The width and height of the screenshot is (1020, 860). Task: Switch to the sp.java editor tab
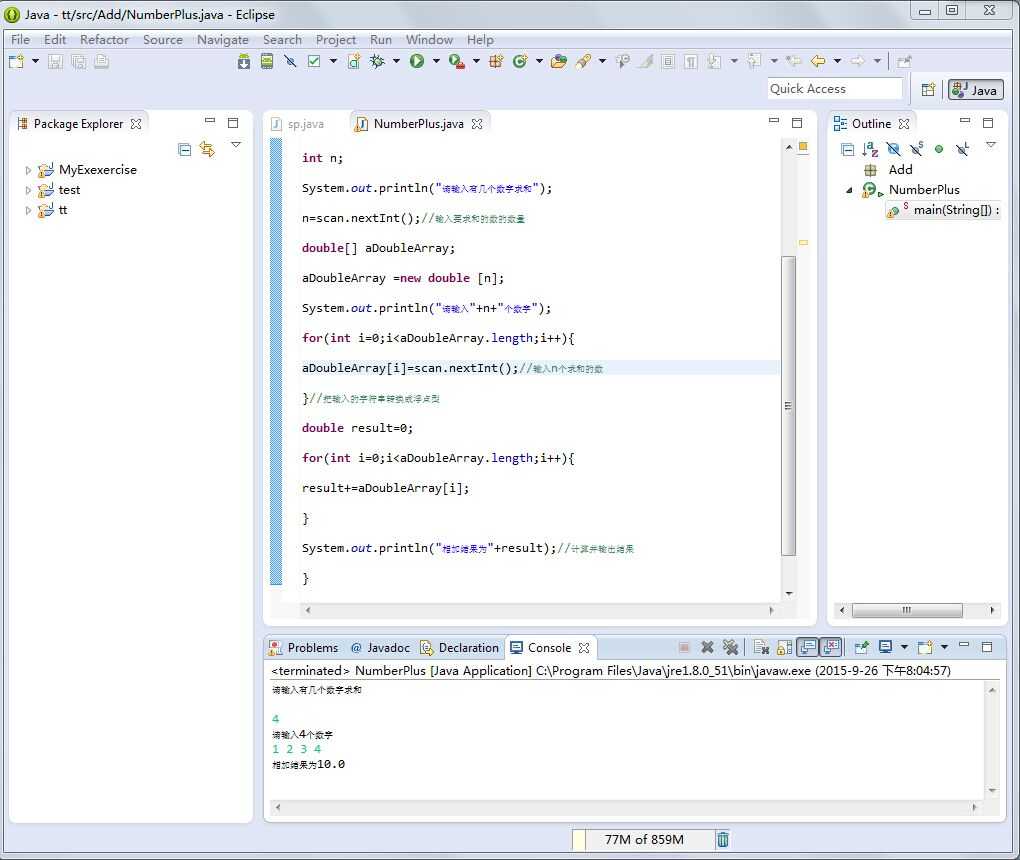pos(305,124)
